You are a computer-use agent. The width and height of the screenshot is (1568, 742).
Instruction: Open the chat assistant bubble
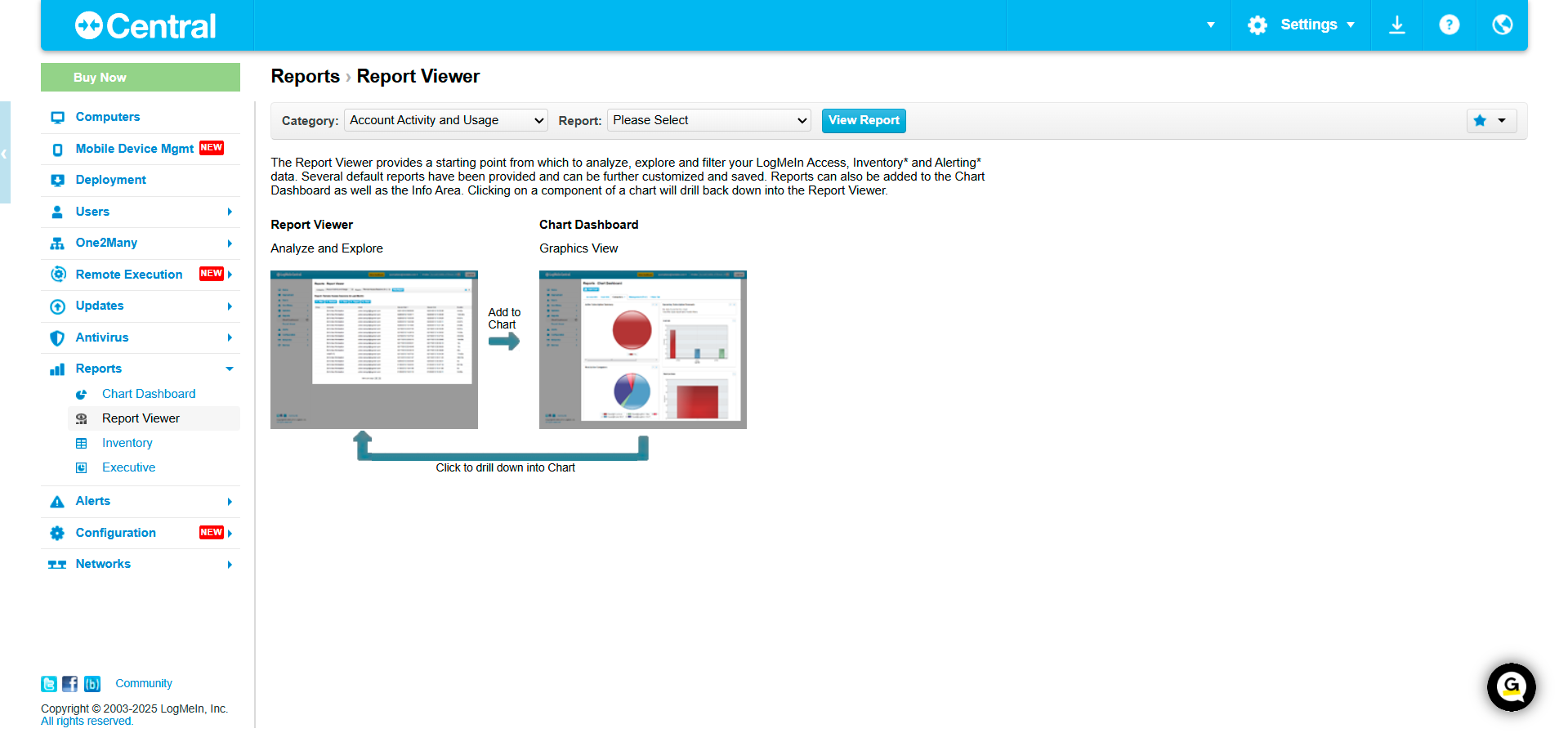(x=1511, y=687)
